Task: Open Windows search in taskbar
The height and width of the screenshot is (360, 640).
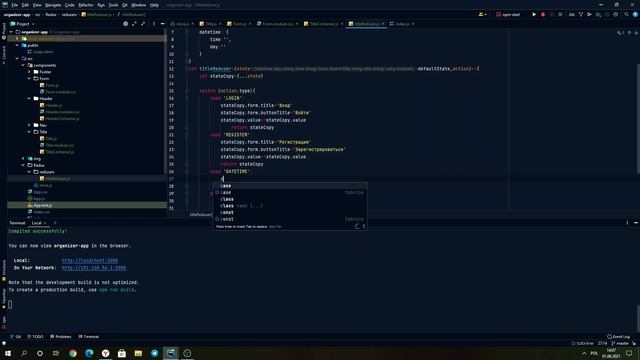Action: pyautogui.click(x=24, y=353)
